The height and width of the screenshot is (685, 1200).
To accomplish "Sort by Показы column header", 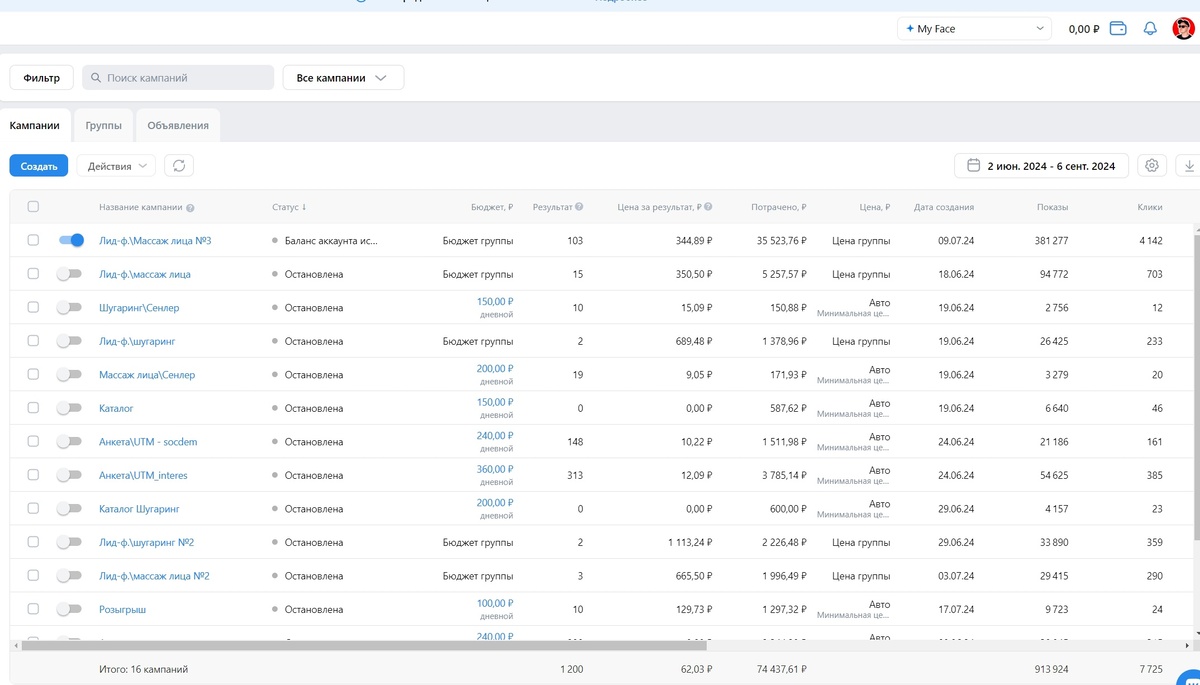I will (1052, 207).
